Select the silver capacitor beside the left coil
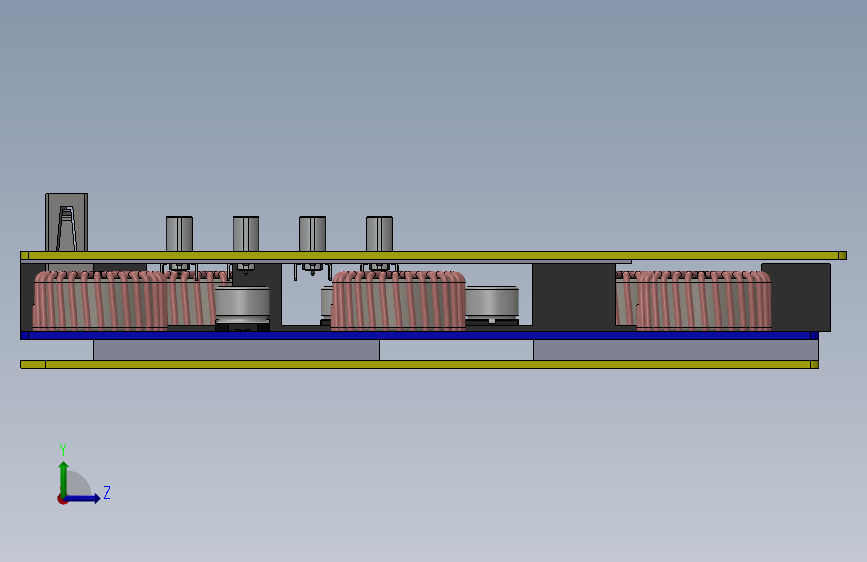867x562 pixels. (242, 305)
